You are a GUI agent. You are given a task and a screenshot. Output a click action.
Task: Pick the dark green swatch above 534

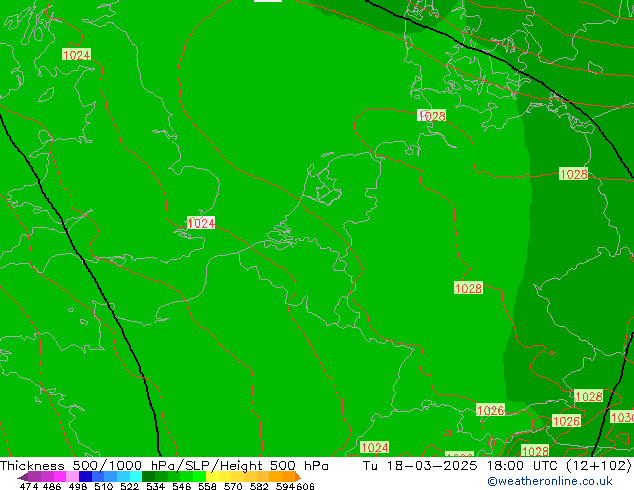coord(148,476)
